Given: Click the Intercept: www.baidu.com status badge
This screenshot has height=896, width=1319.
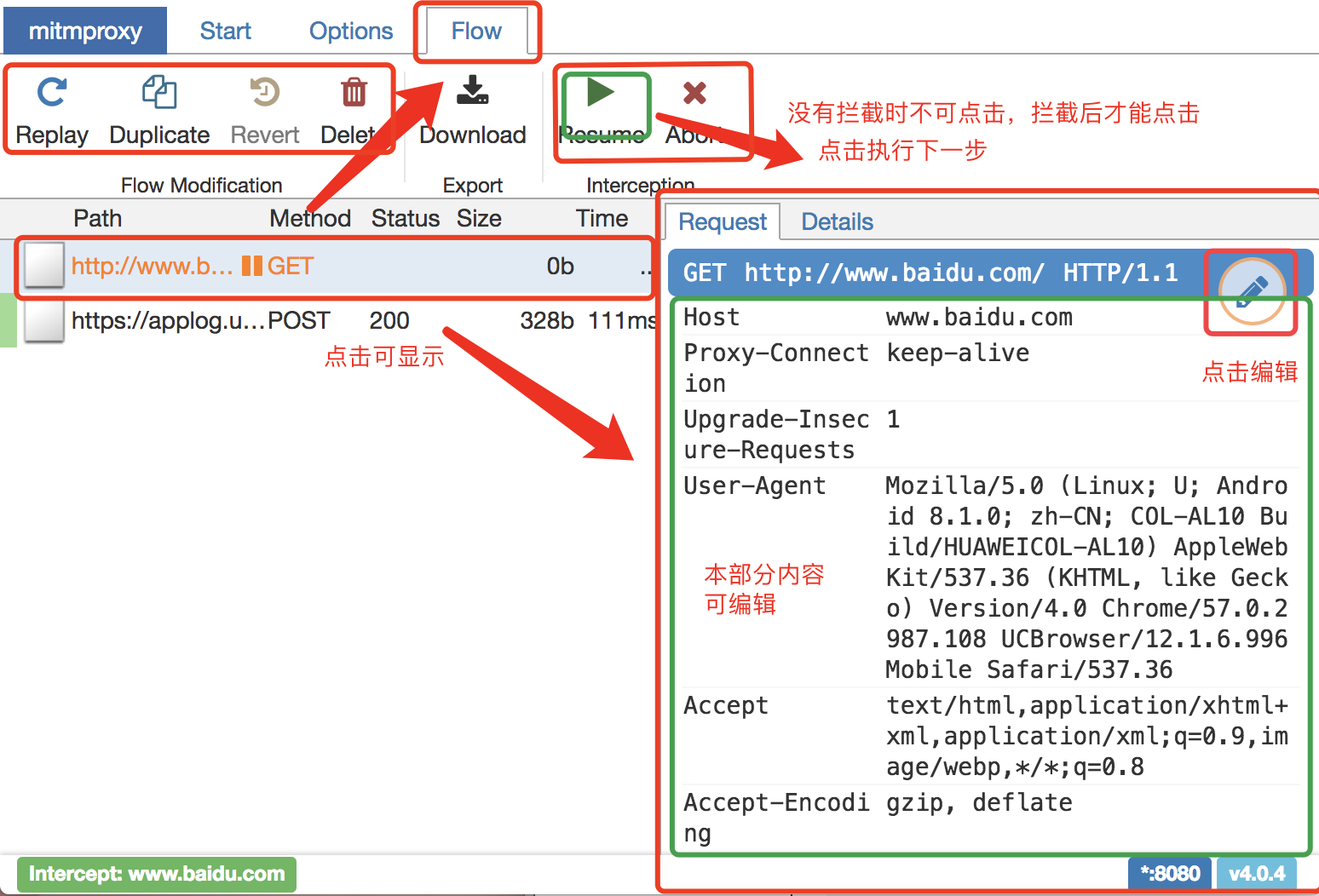Looking at the screenshot, I should (156, 874).
